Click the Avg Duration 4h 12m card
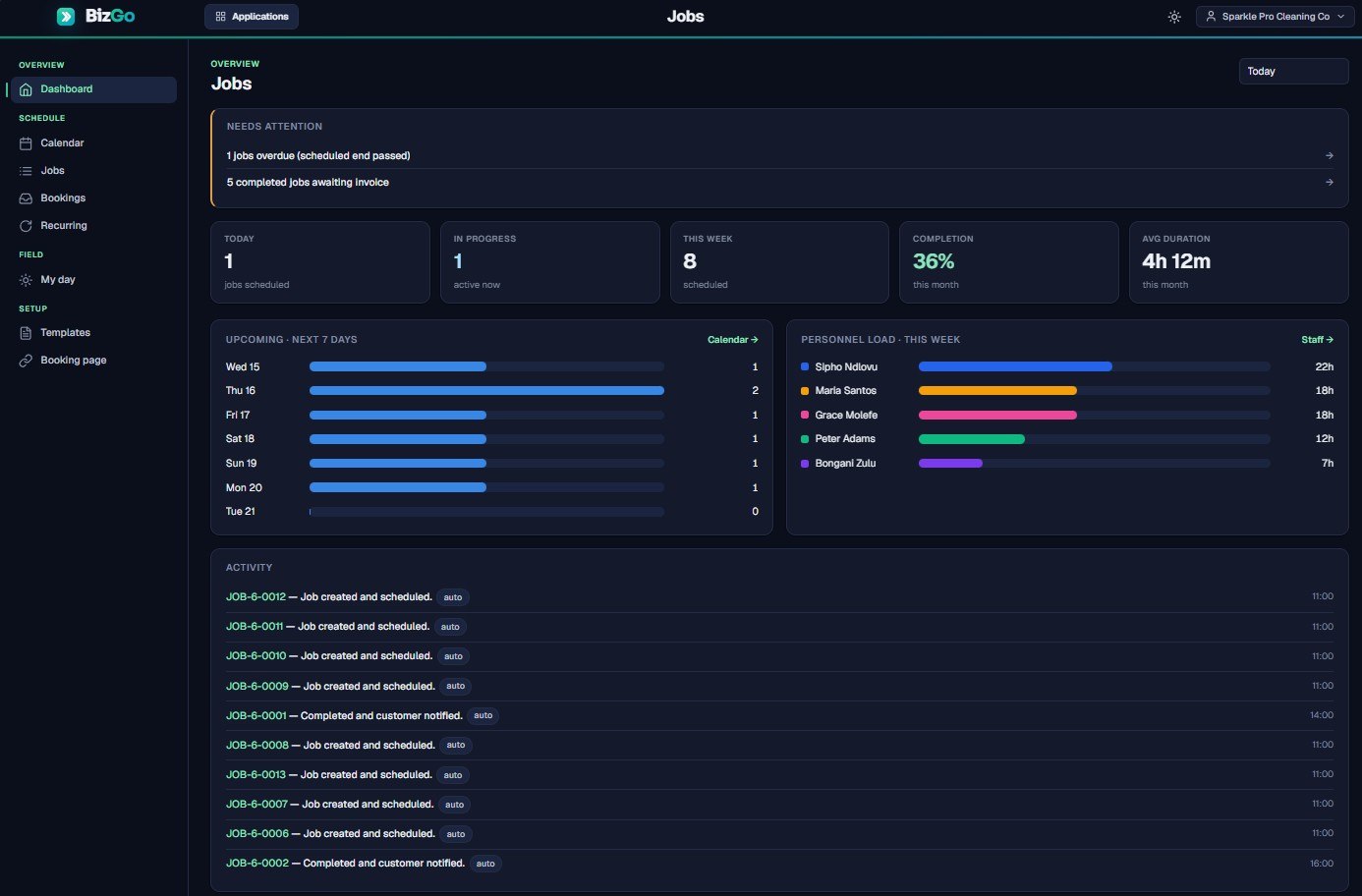This screenshot has width=1362, height=896. point(1238,262)
